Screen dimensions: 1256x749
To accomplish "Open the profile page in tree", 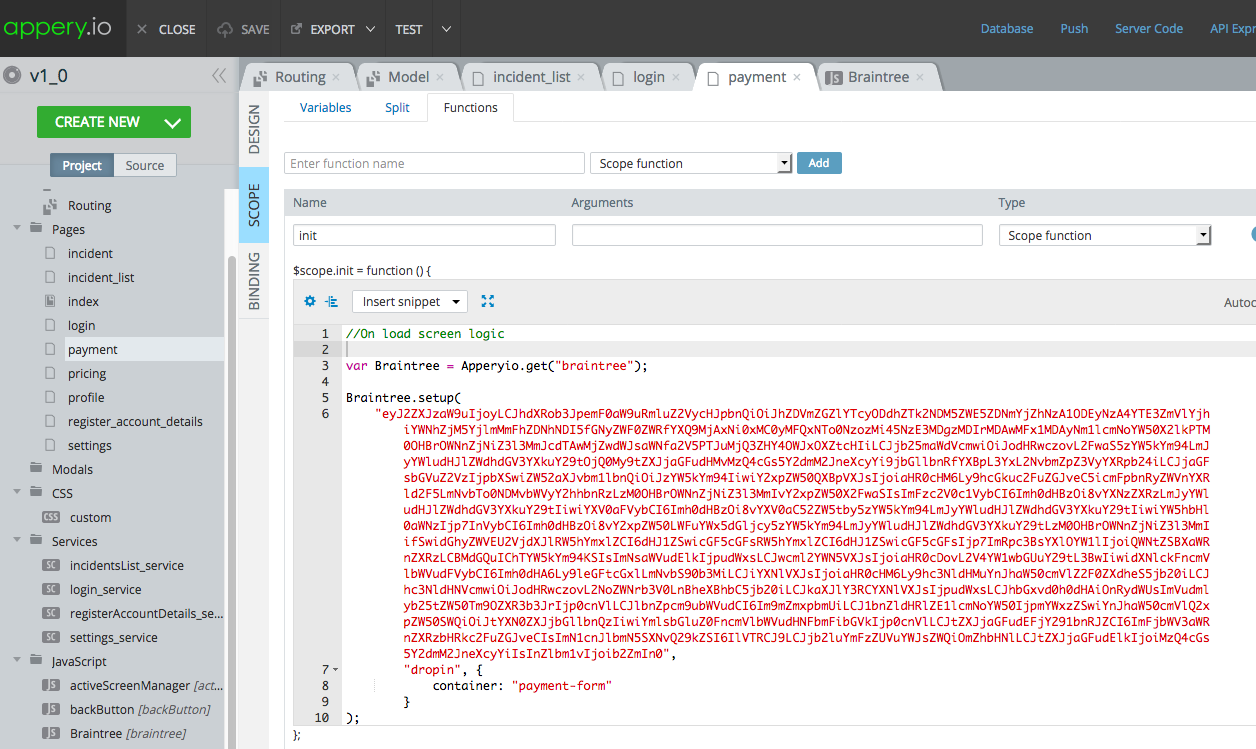I will tap(86, 397).
